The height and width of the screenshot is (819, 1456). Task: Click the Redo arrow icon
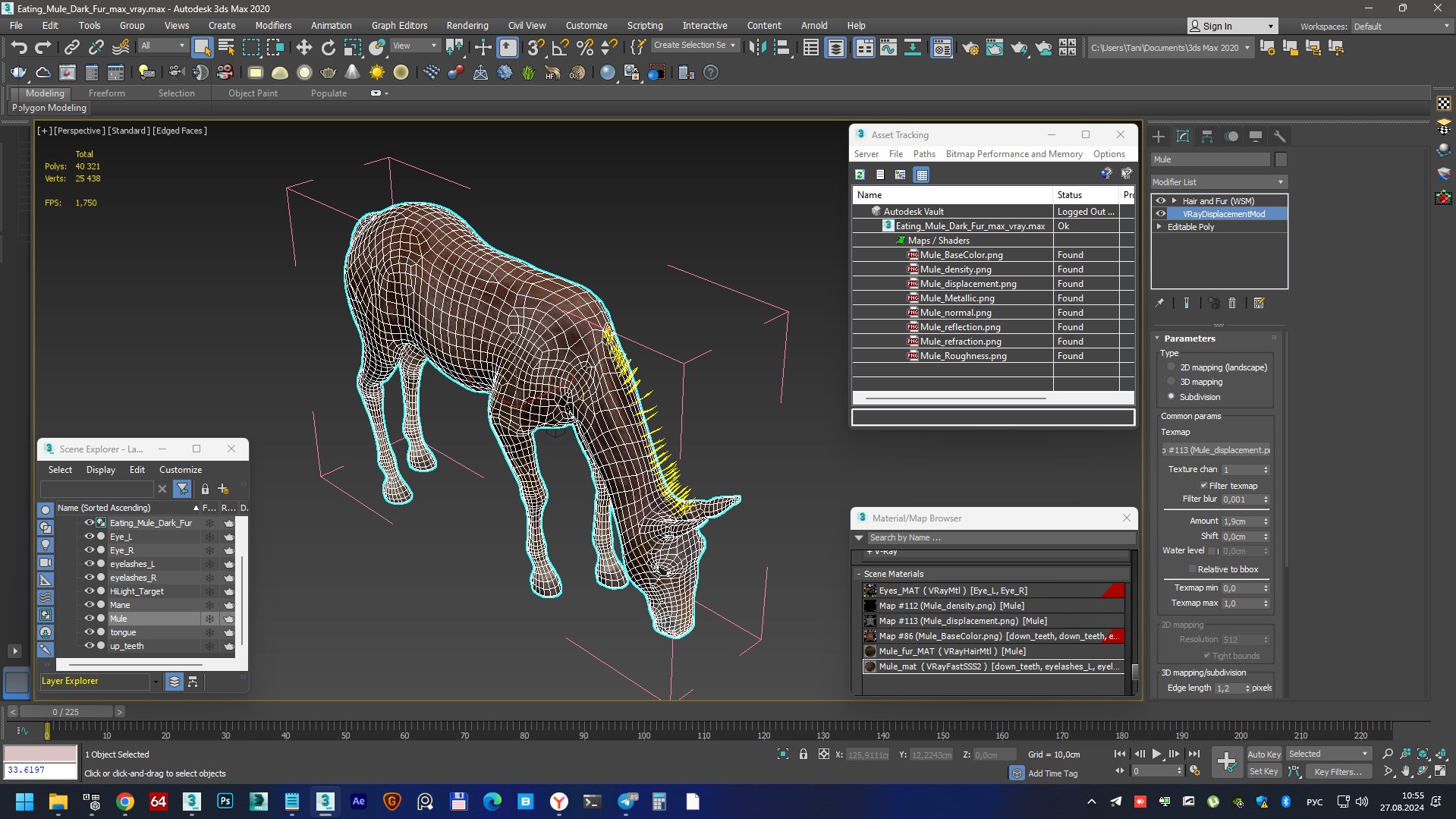click(x=43, y=48)
